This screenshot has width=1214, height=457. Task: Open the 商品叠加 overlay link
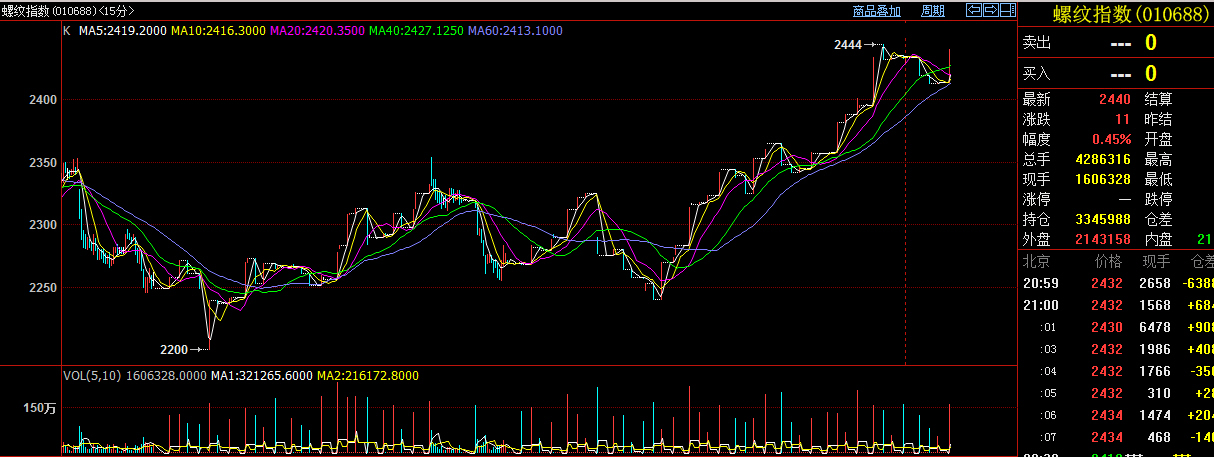tap(876, 11)
